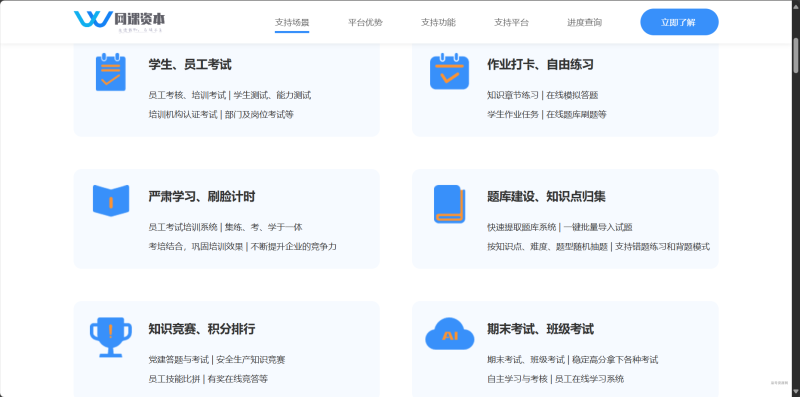Select 支持平台 in the top menu
The image size is (800, 397).
(511, 22)
